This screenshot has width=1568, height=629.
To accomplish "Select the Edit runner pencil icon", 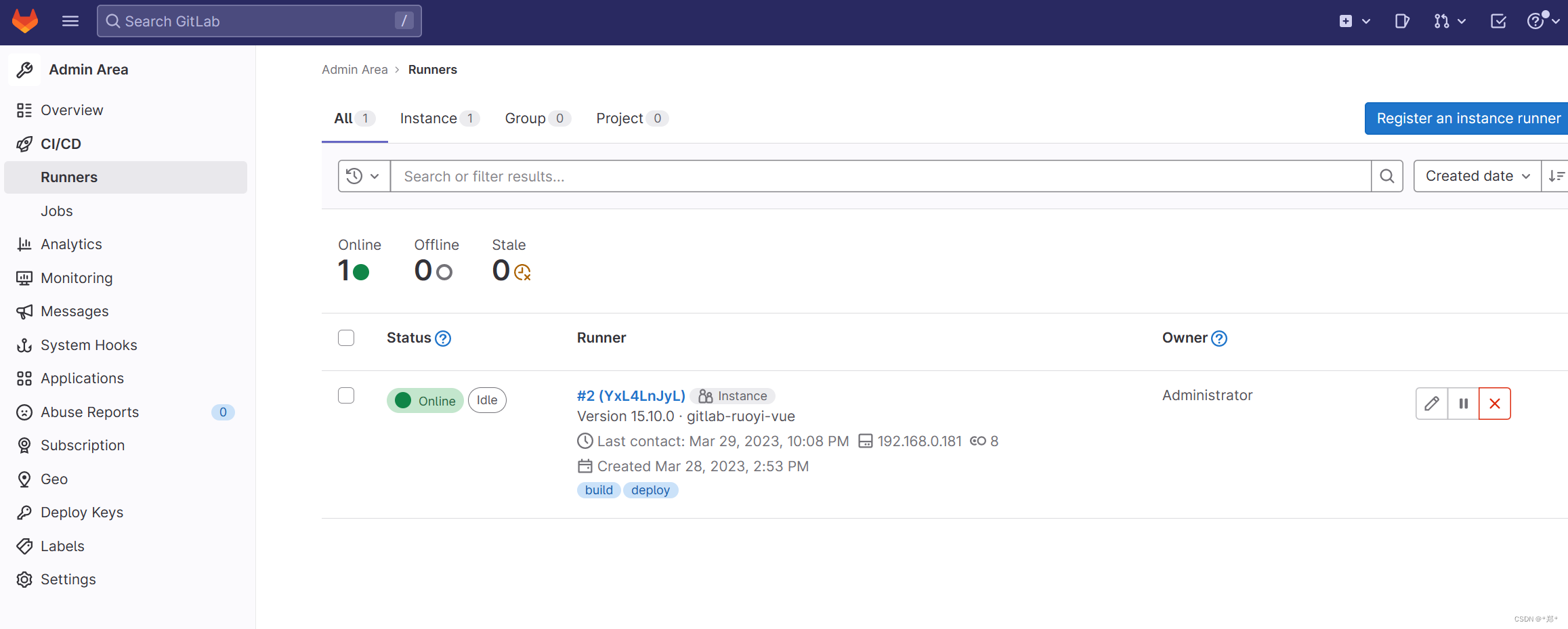I will [x=1431, y=403].
